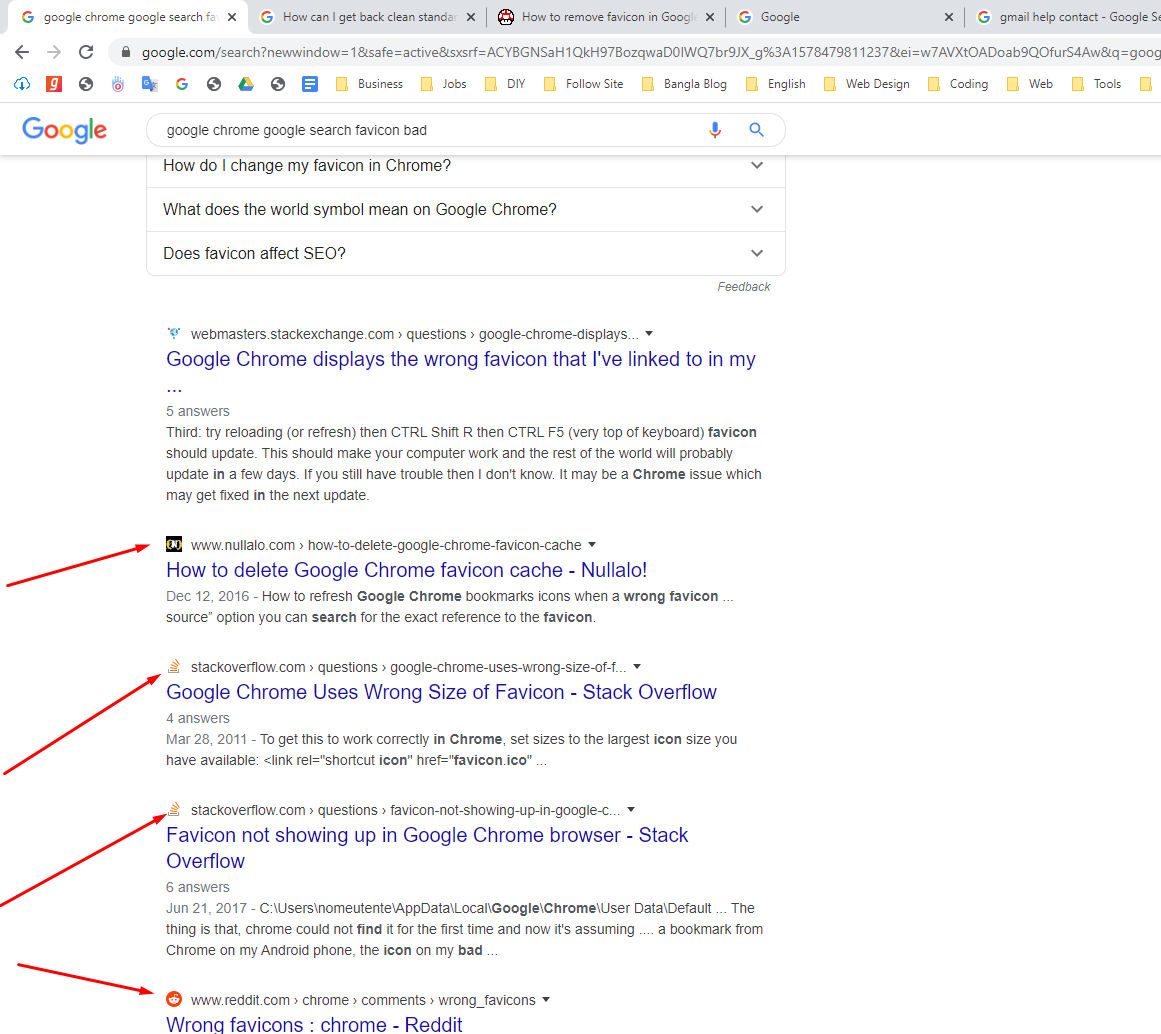This screenshot has height=1034, width=1161.
Task: Open the Jobs bookmarks folder
Action: (x=444, y=84)
